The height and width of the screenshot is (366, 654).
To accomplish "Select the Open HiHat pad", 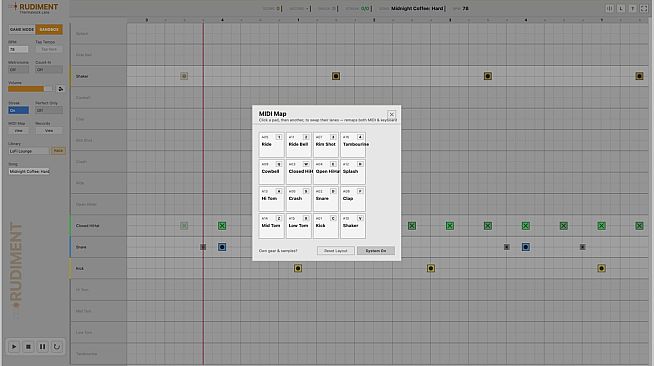I will [326, 172].
